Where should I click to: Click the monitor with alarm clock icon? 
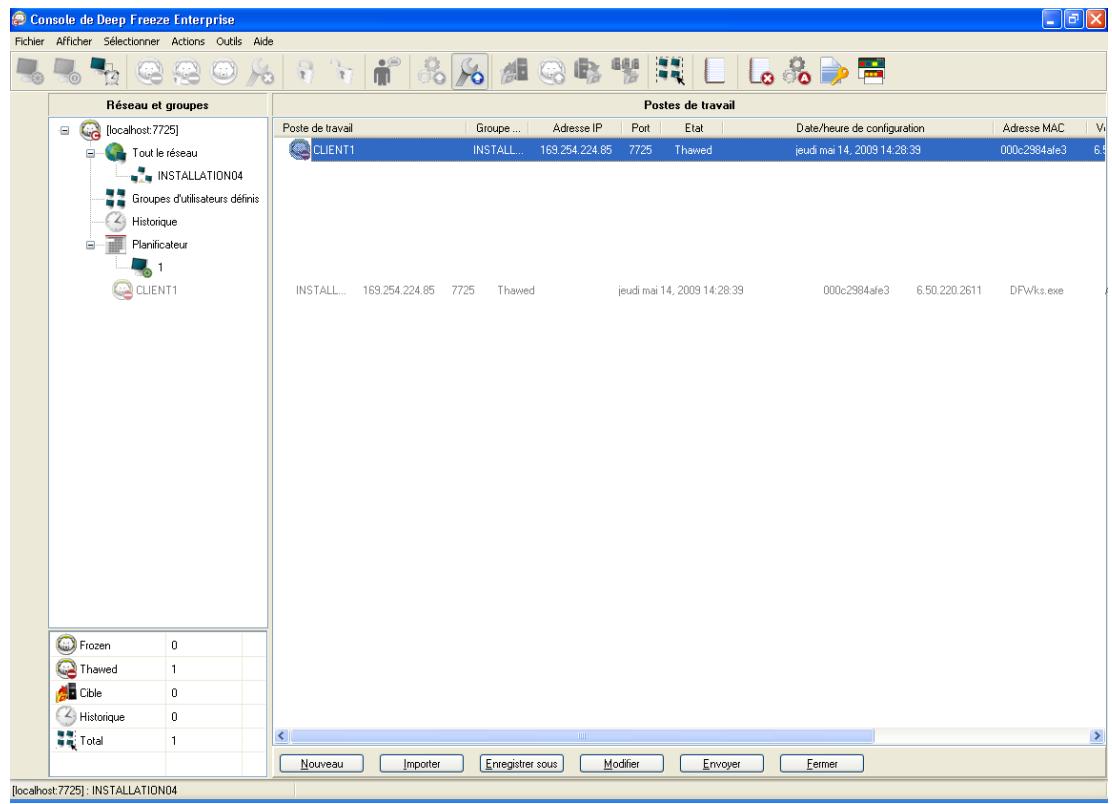(105, 71)
